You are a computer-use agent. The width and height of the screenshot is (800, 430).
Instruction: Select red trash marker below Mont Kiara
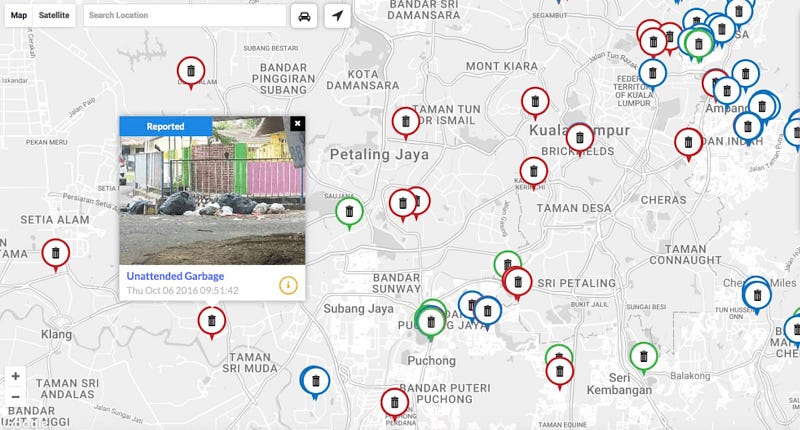pos(535,103)
